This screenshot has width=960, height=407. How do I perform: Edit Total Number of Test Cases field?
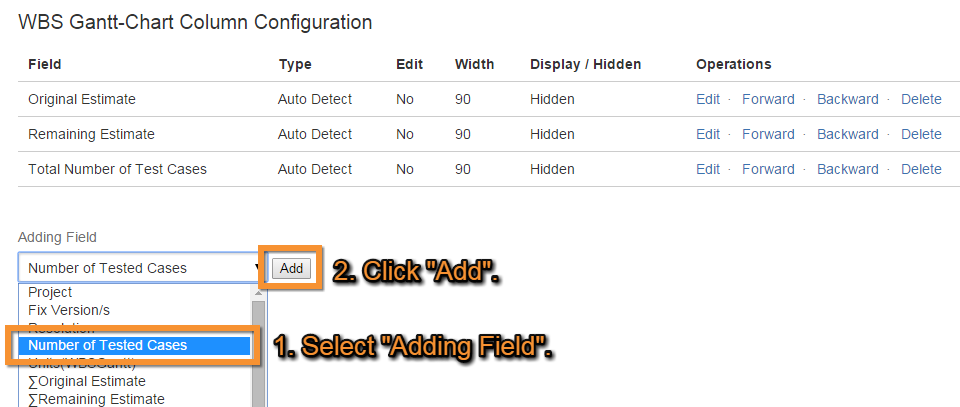[x=708, y=169]
